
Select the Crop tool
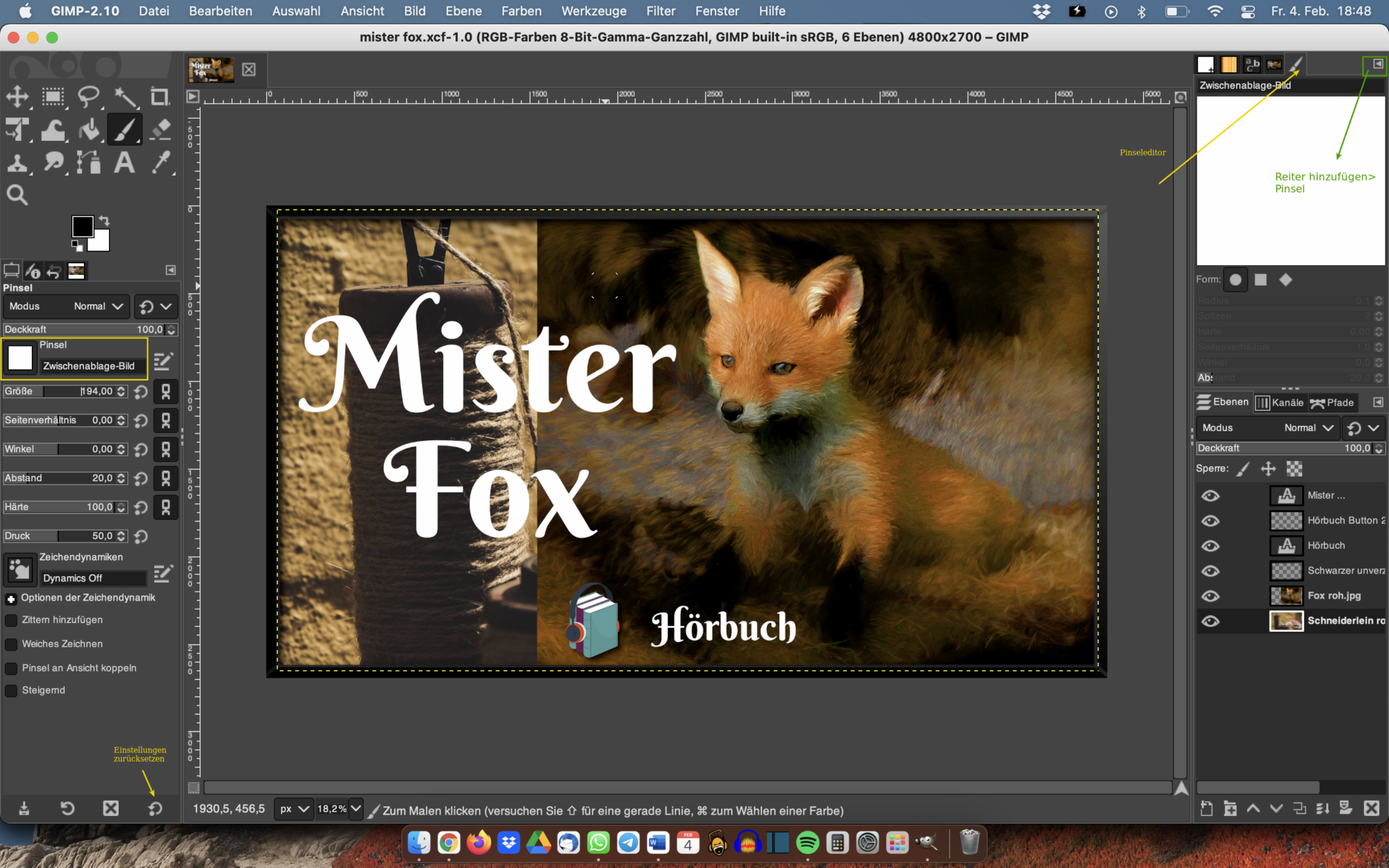pyautogui.click(x=160, y=97)
